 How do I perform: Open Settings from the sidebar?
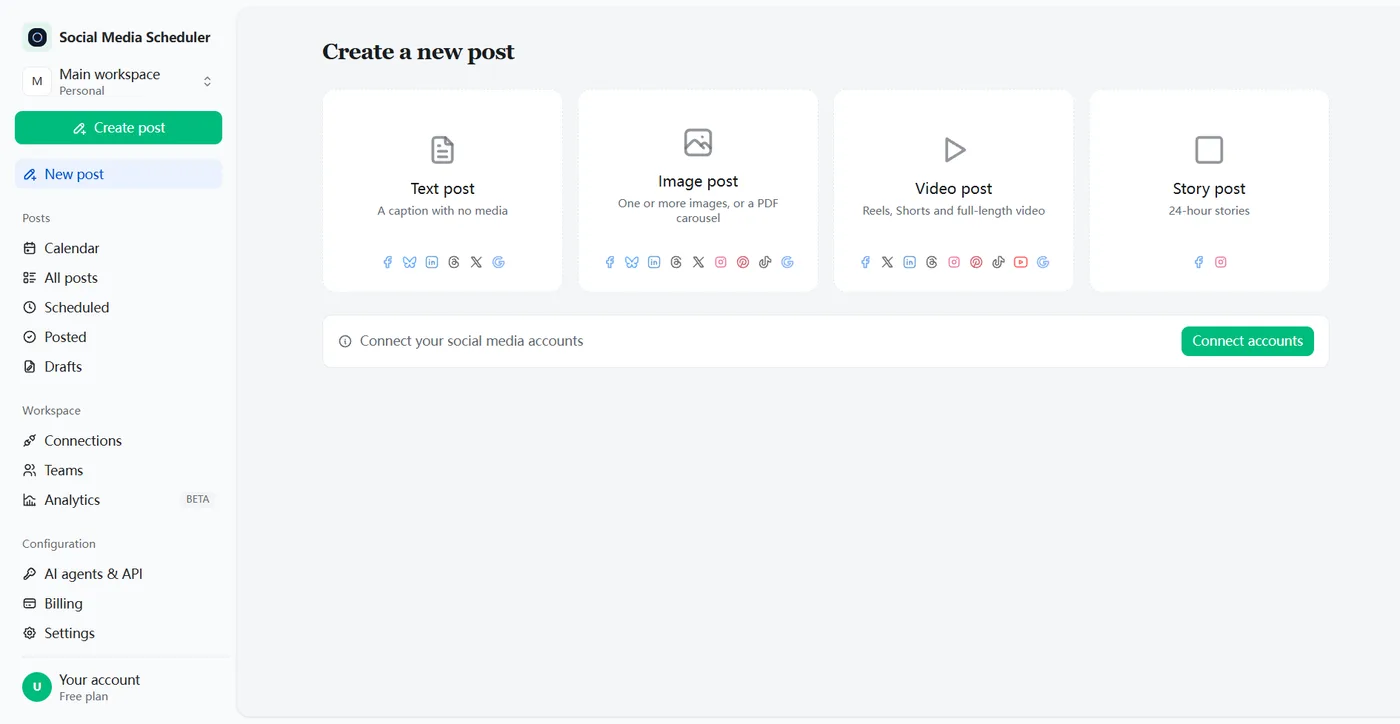pyautogui.click(x=118, y=633)
